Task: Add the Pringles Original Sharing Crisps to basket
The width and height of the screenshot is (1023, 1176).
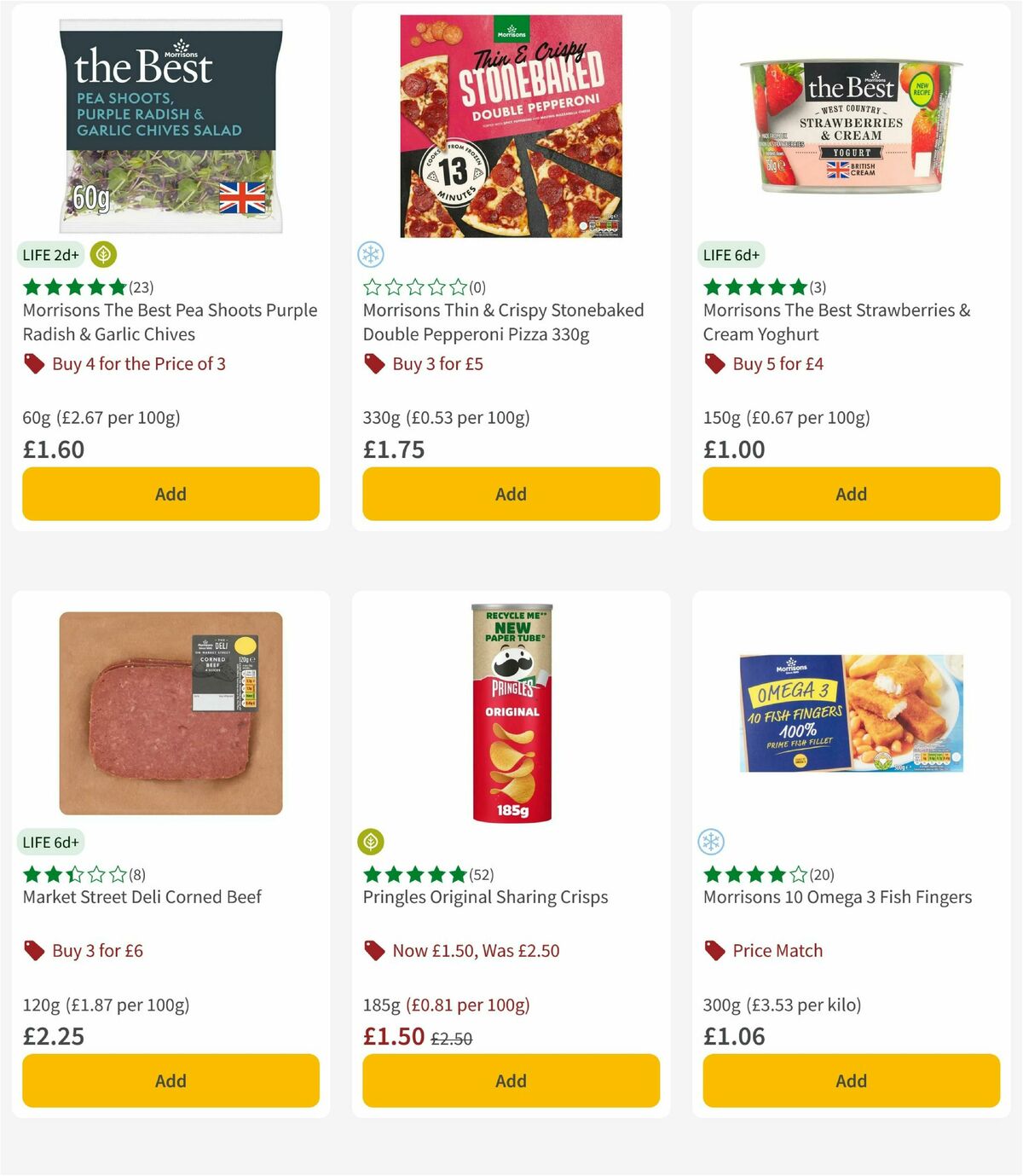Action: coord(510,1080)
